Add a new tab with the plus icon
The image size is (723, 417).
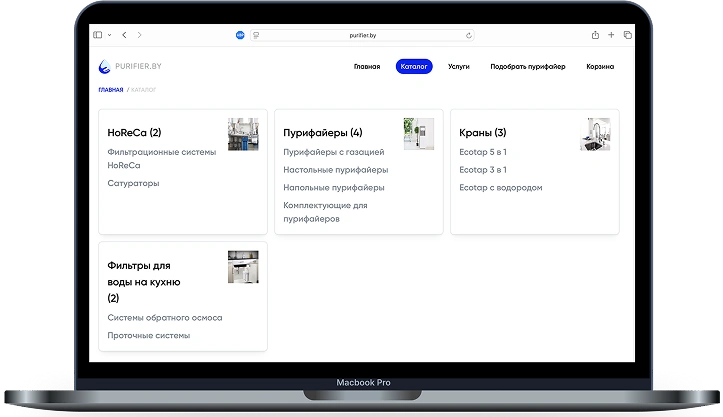[611, 35]
